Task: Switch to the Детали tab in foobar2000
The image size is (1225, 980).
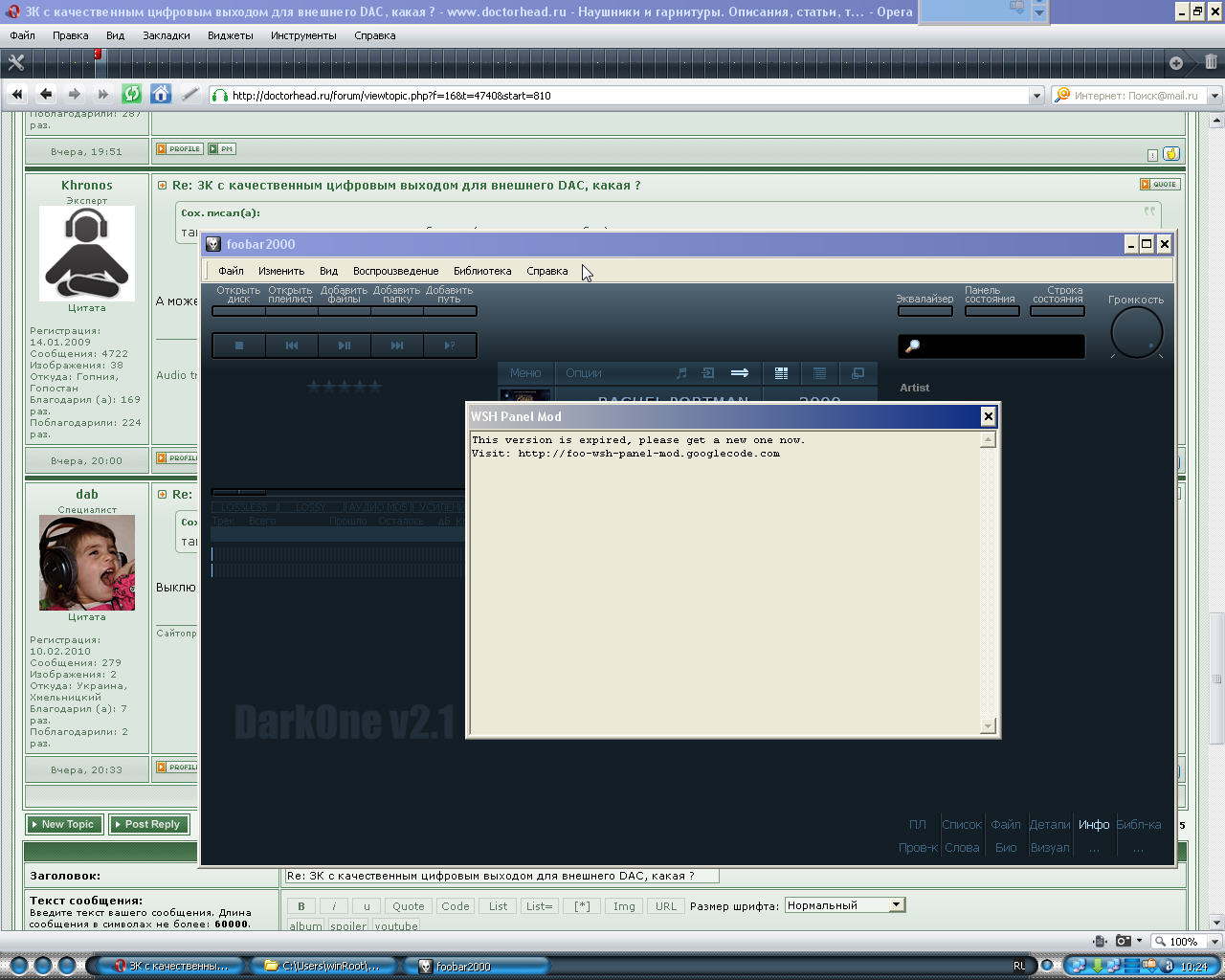Action: (1050, 824)
